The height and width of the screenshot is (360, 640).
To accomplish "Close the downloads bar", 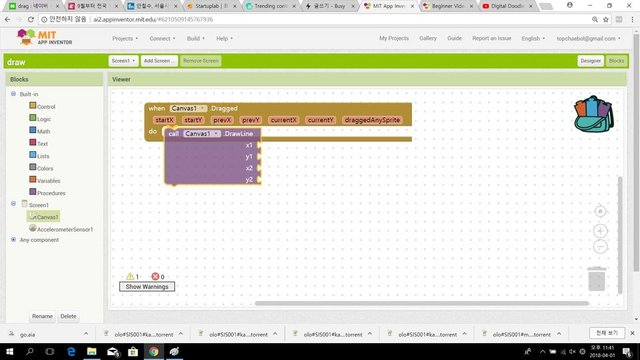I will [x=632, y=333].
